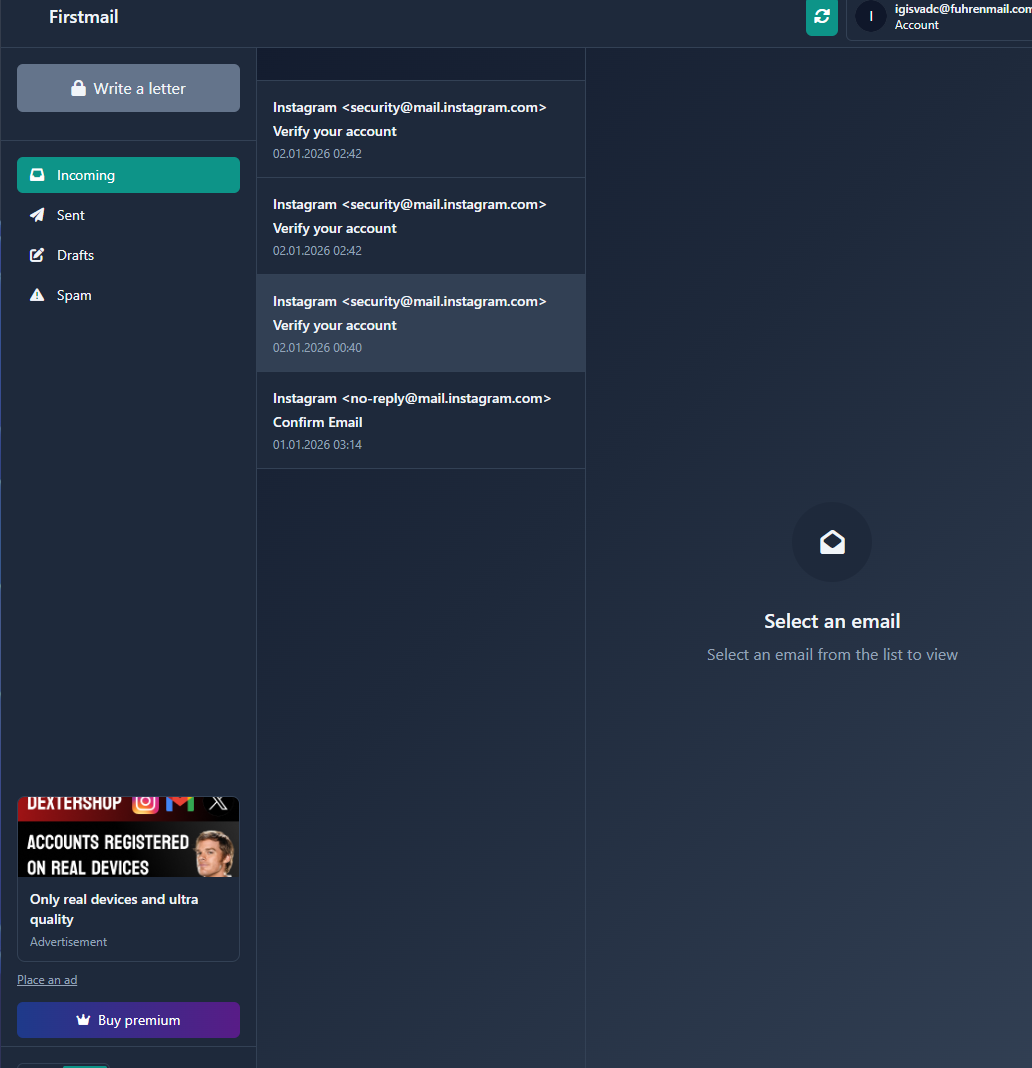
Task: Click the sender no-reply@mail.instagram.com line
Action: point(411,398)
